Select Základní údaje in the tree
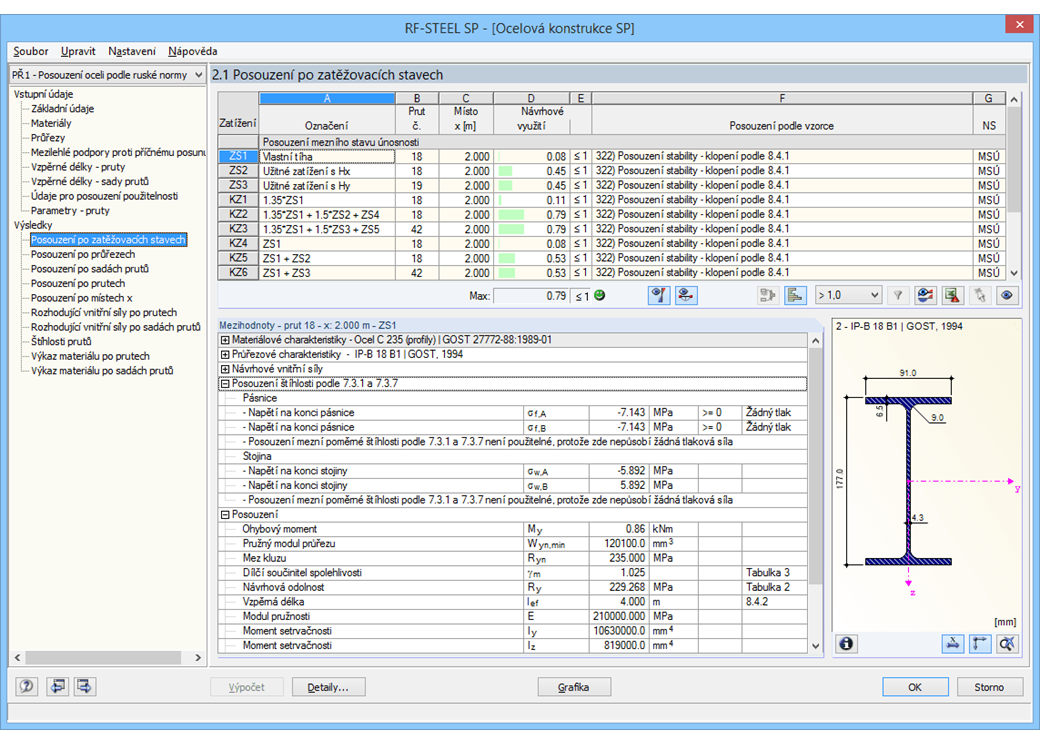The image size is (1040, 744). click(62, 109)
